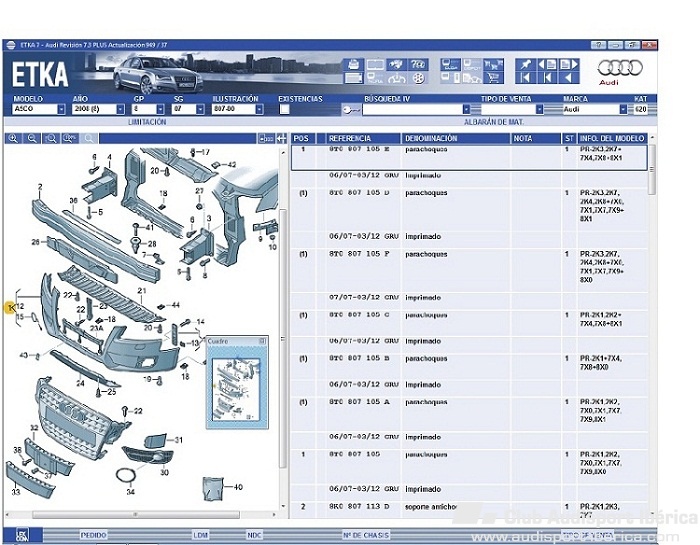
Task: Select the Limitación tab
Action: click(x=147, y=122)
